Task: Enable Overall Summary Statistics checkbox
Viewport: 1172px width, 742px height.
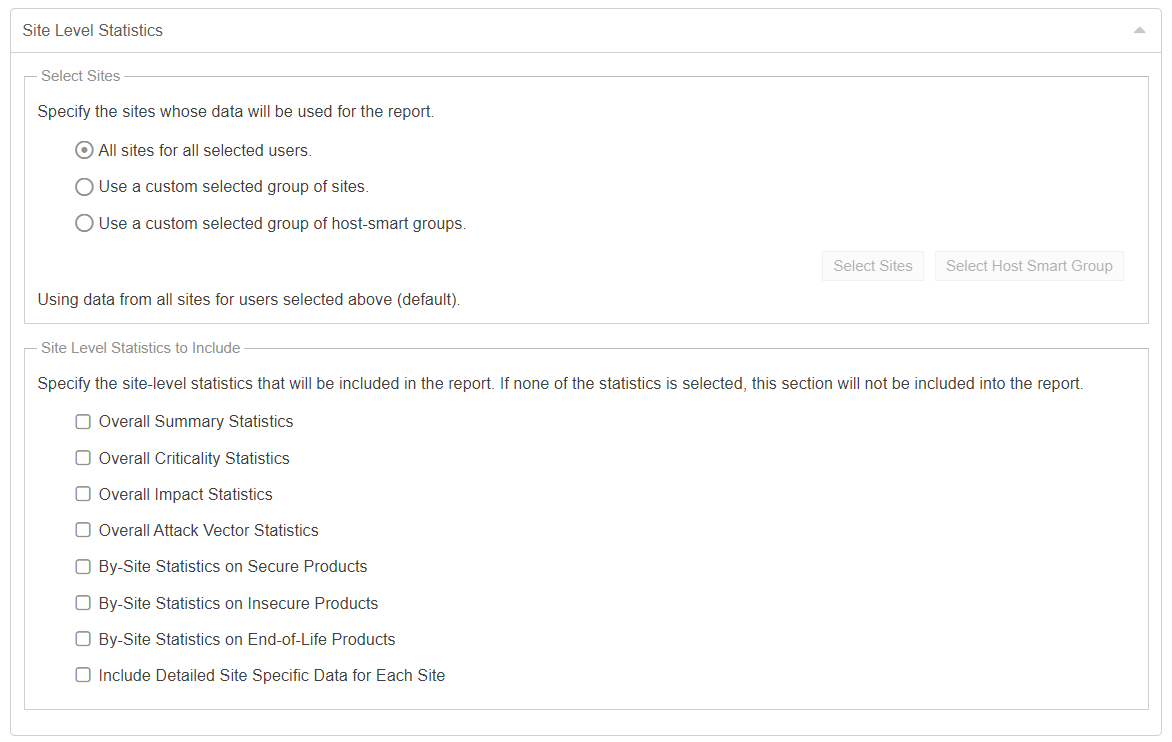Action: pos(83,422)
